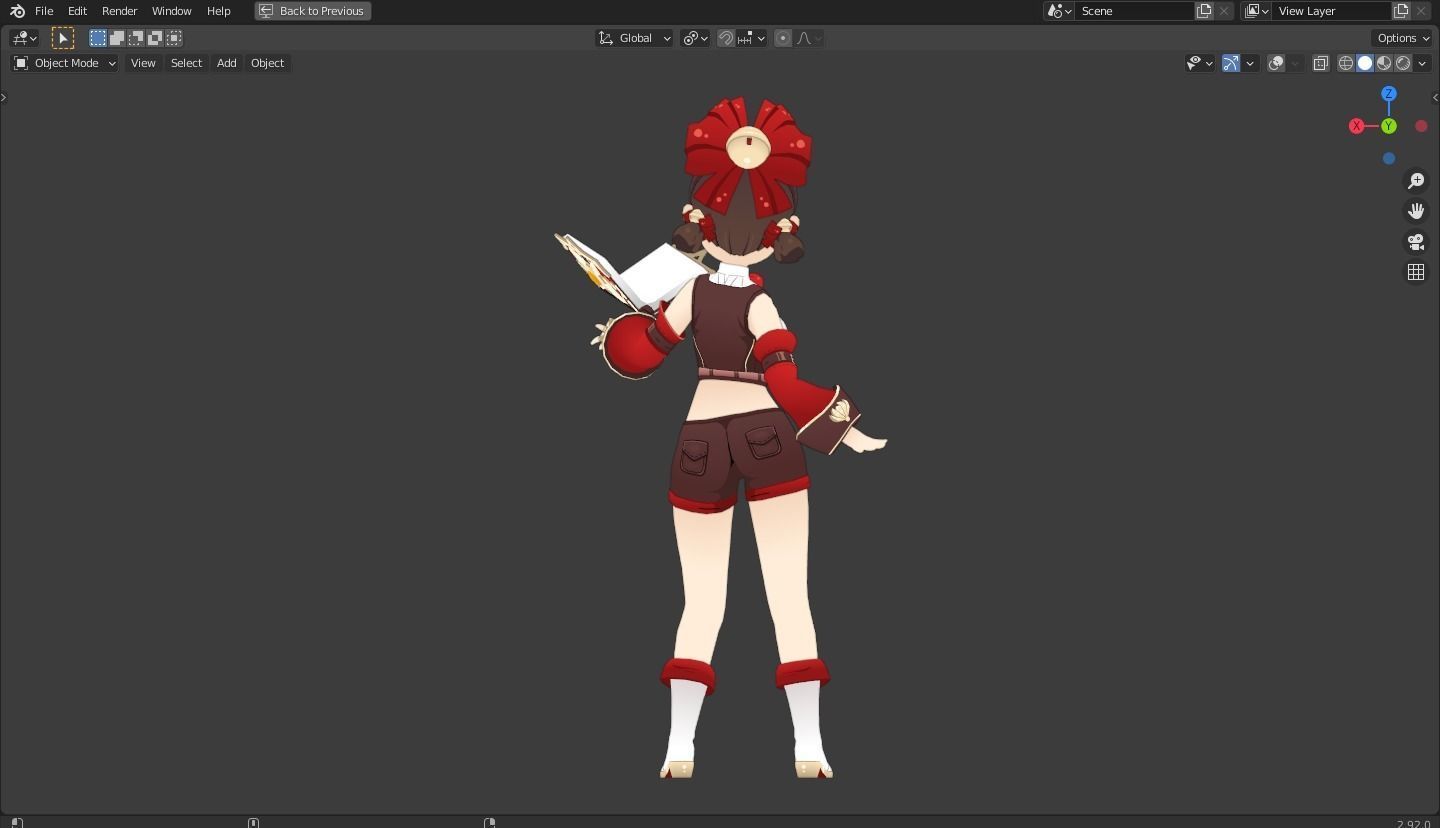This screenshot has width=1440, height=828.
Task: Expand the sidebar arrow at right edge
Action: [1435, 97]
